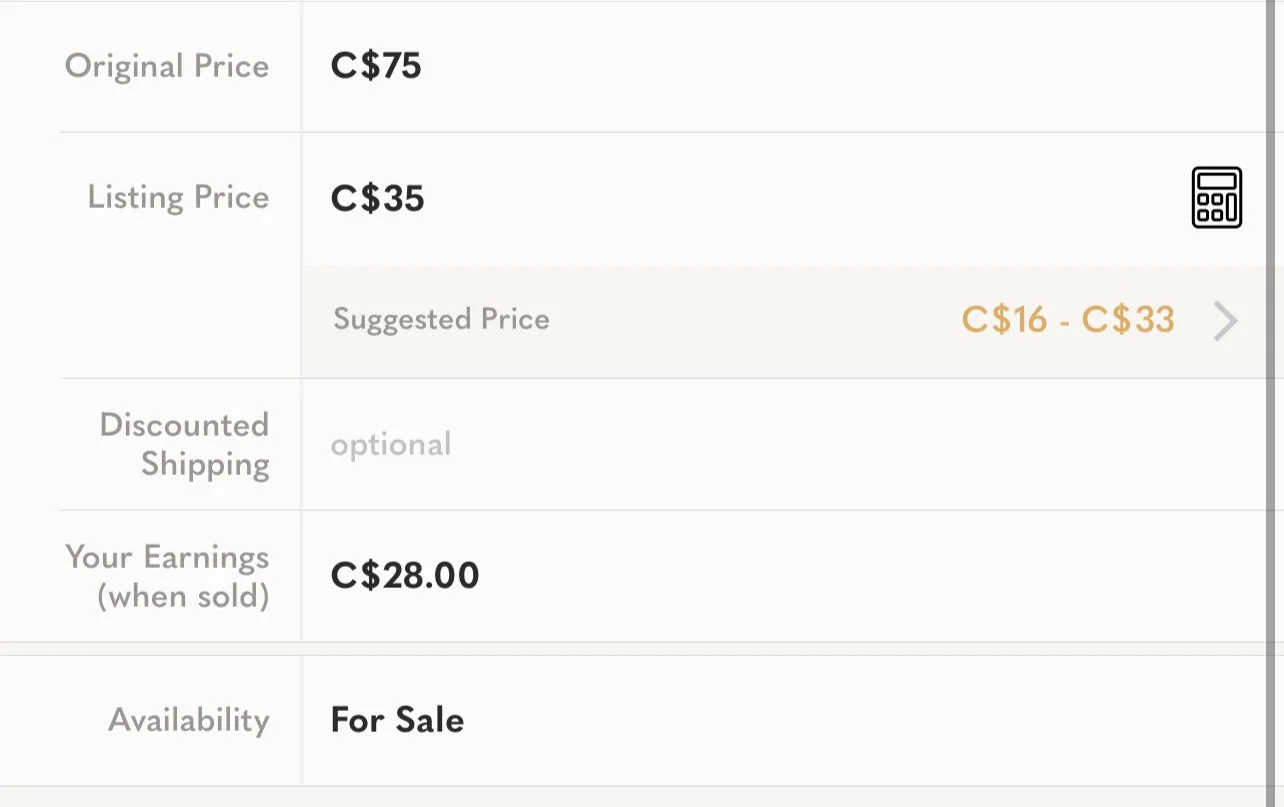
Task: Click the word Discounted in shipping label
Action: (184, 425)
